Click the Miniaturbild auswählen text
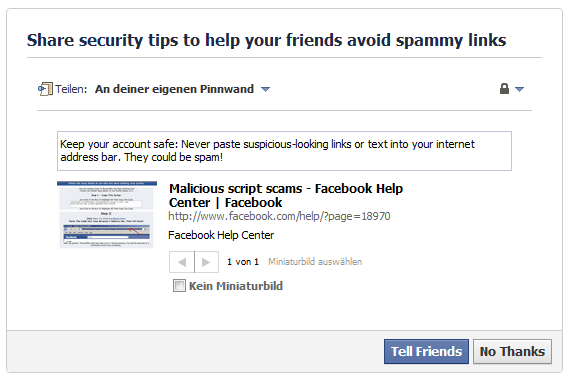 pyautogui.click(x=315, y=262)
